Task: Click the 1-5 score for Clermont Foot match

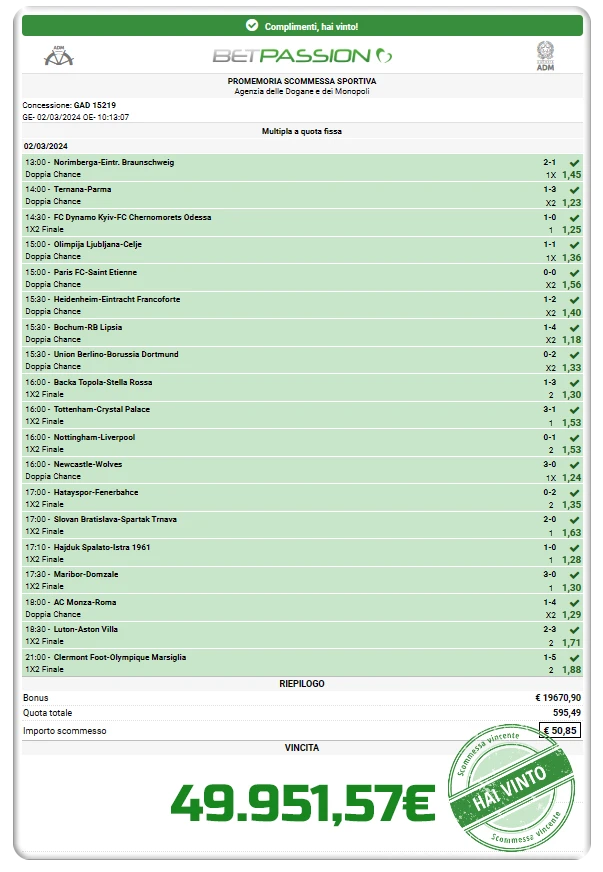Action: click(550, 657)
